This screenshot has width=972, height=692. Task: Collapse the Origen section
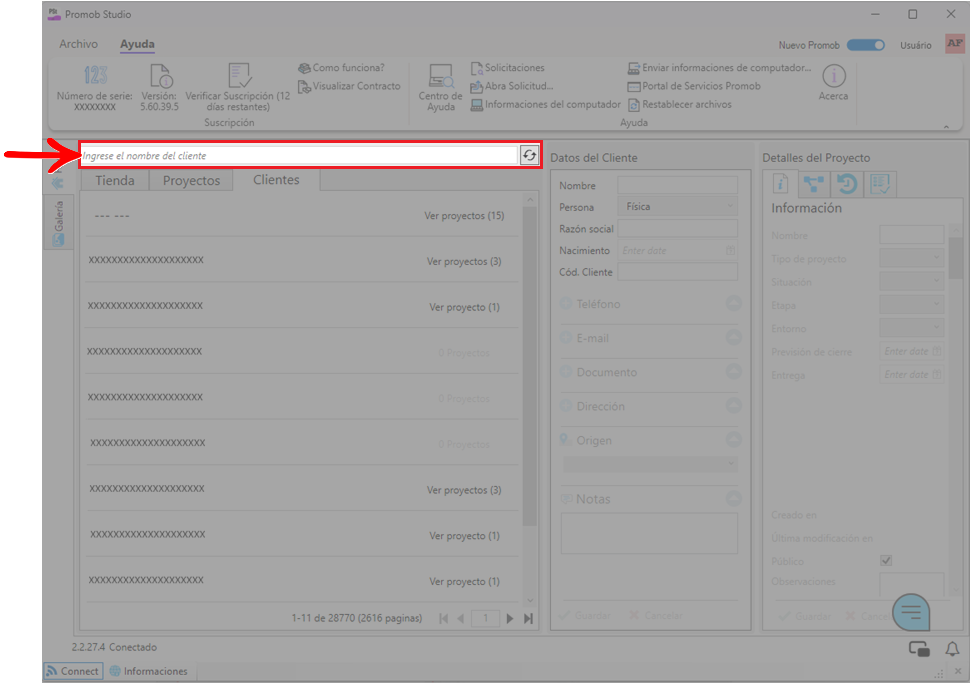[733, 440]
